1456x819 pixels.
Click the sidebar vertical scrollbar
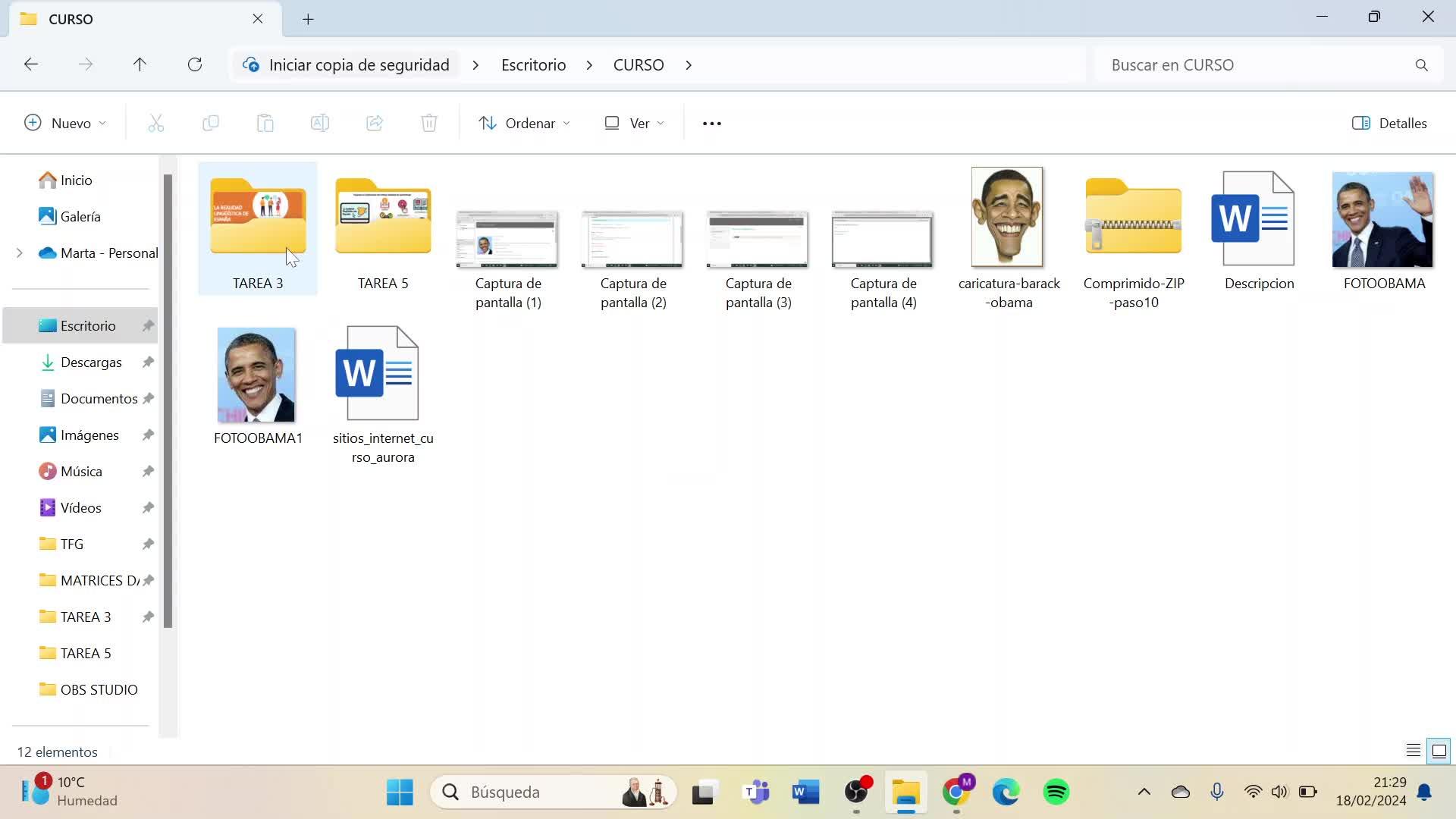point(168,402)
